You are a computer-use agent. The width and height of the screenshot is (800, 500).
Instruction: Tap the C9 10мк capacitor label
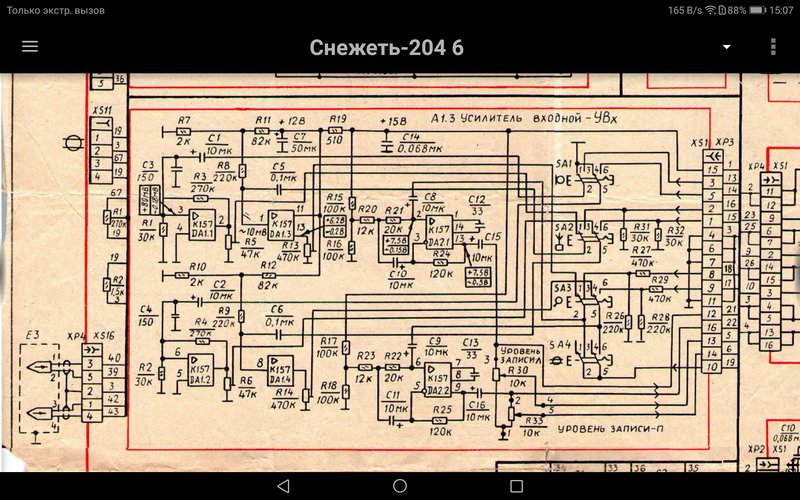(x=435, y=347)
